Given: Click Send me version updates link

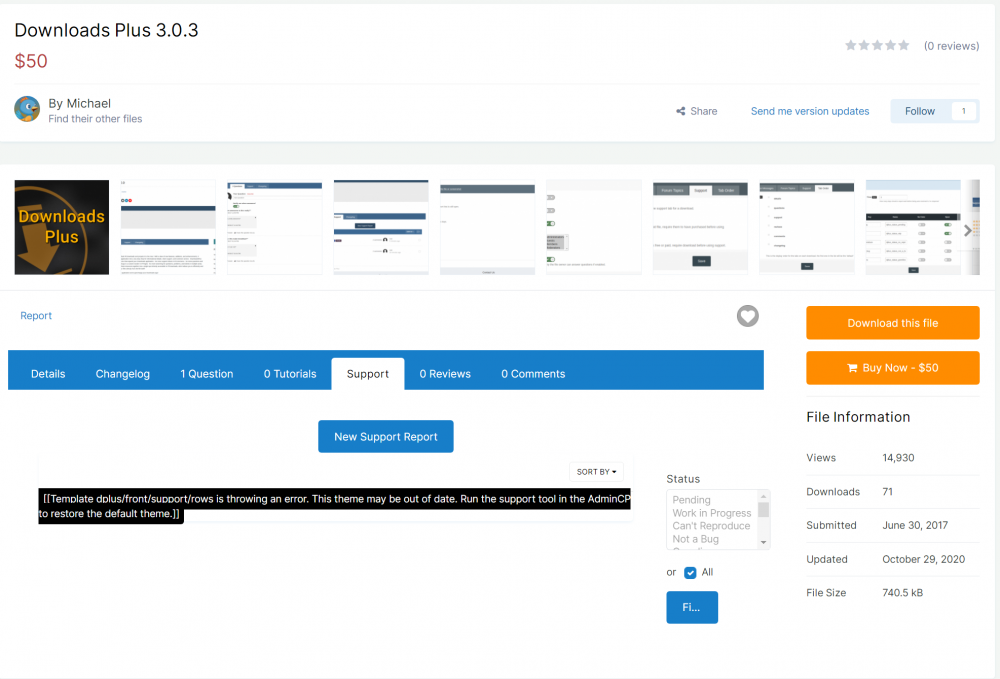Looking at the screenshot, I should click(810, 111).
